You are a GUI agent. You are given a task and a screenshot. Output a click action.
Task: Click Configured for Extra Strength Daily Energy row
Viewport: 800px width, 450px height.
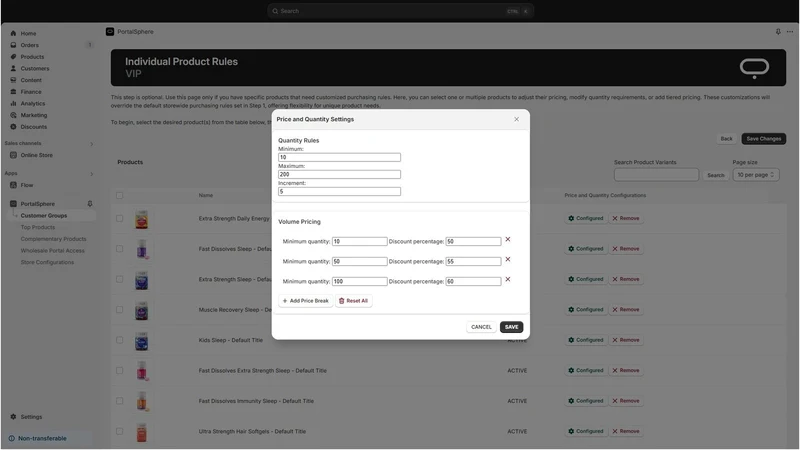(x=586, y=218)
